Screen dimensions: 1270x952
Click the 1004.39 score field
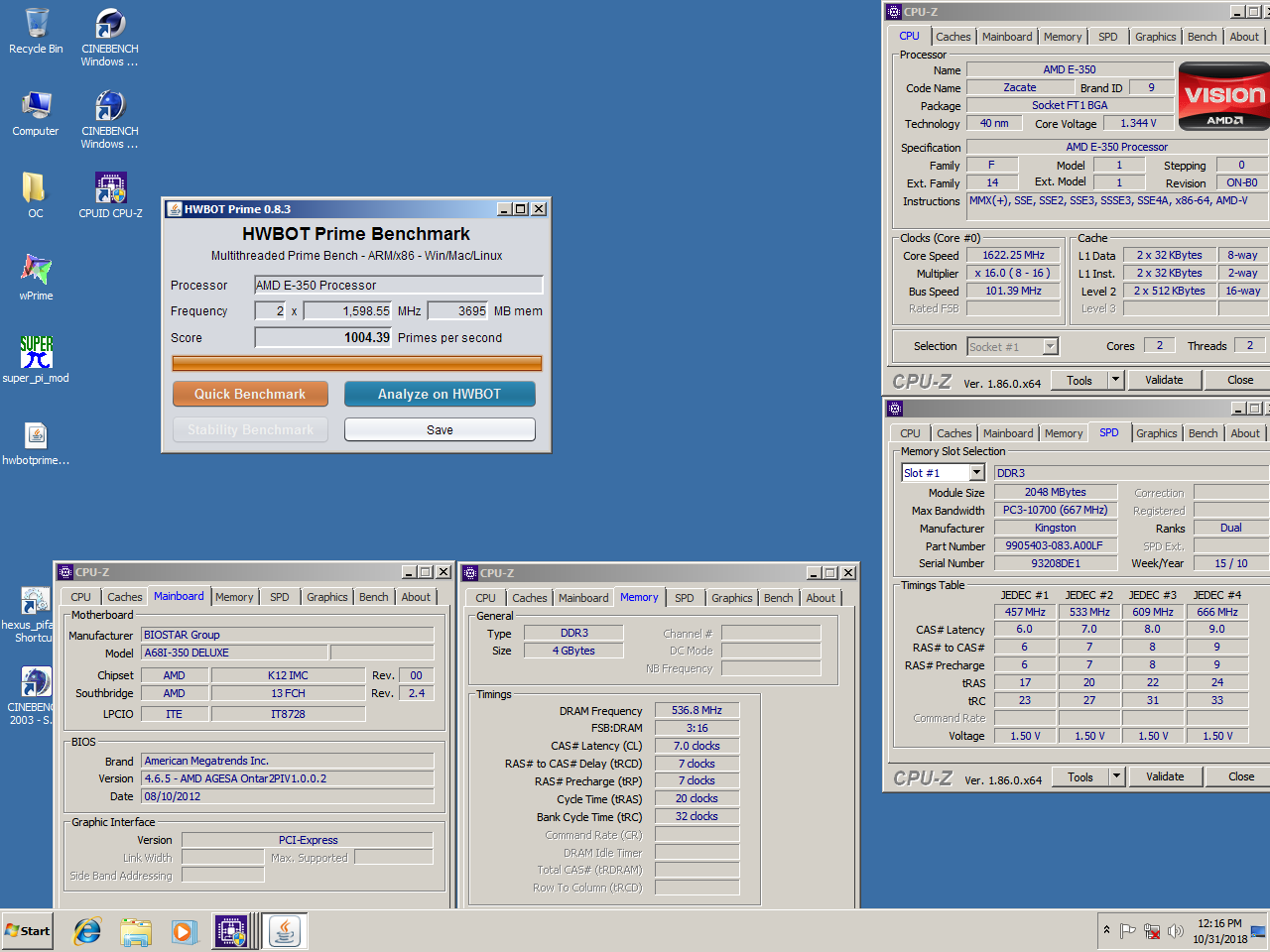pyautogui.click(x=323, y=337)
